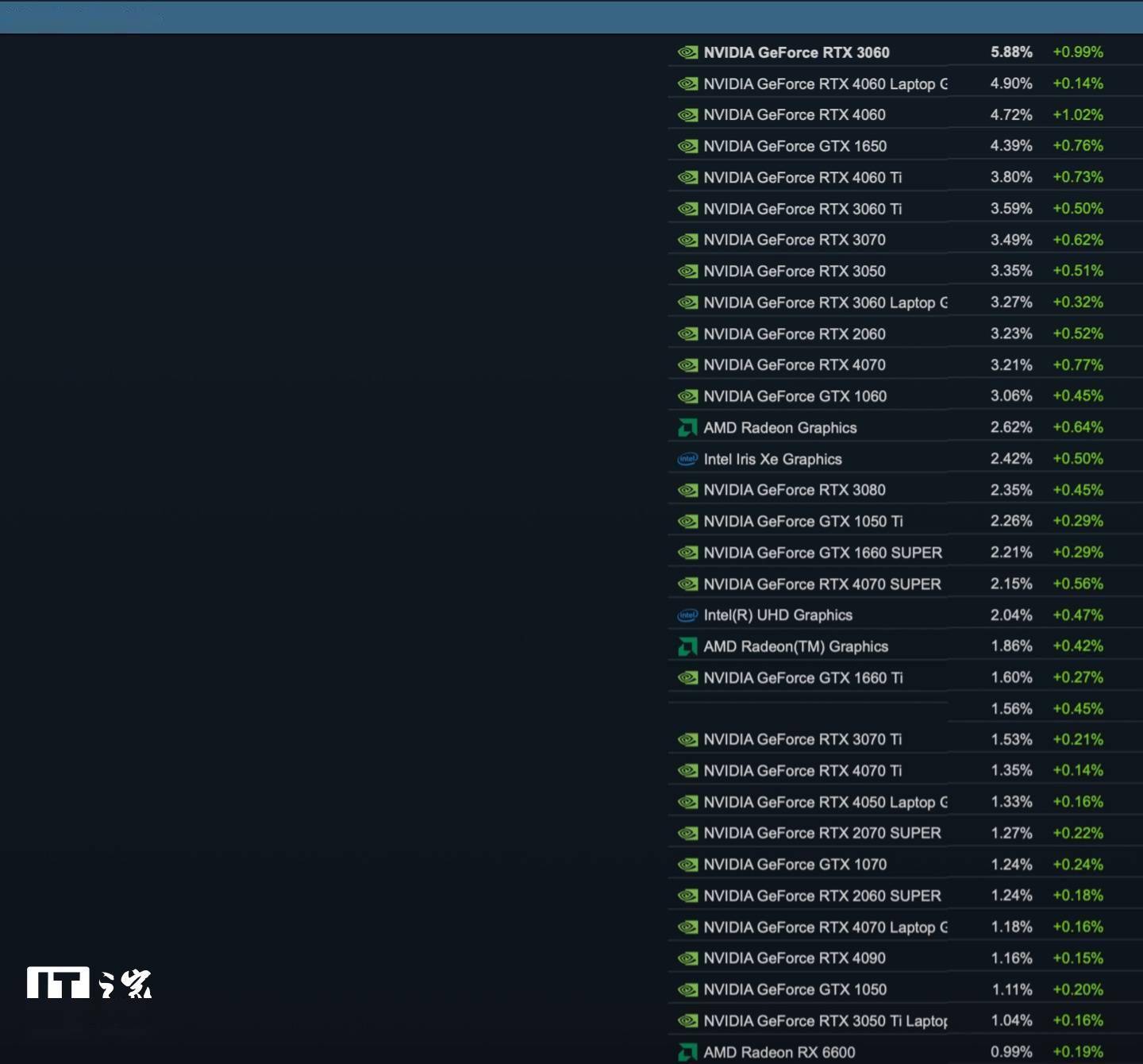Click the +0.77% change value

[x=1078, y=365]
